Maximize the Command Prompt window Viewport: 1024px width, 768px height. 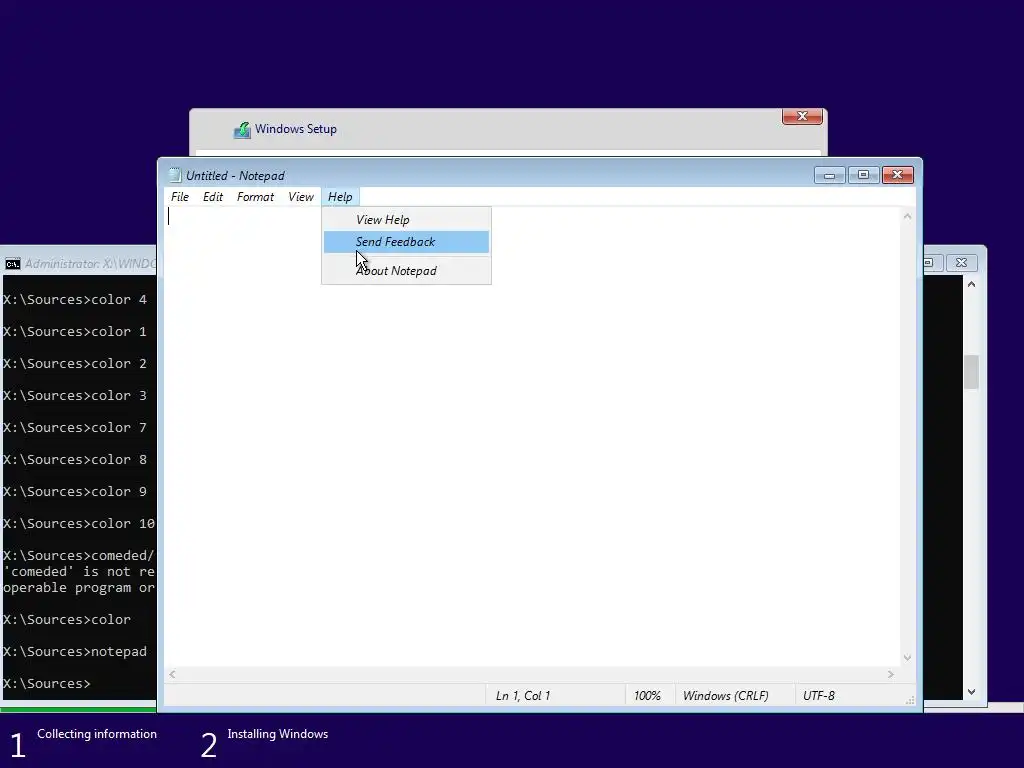[x=929, y=263]
